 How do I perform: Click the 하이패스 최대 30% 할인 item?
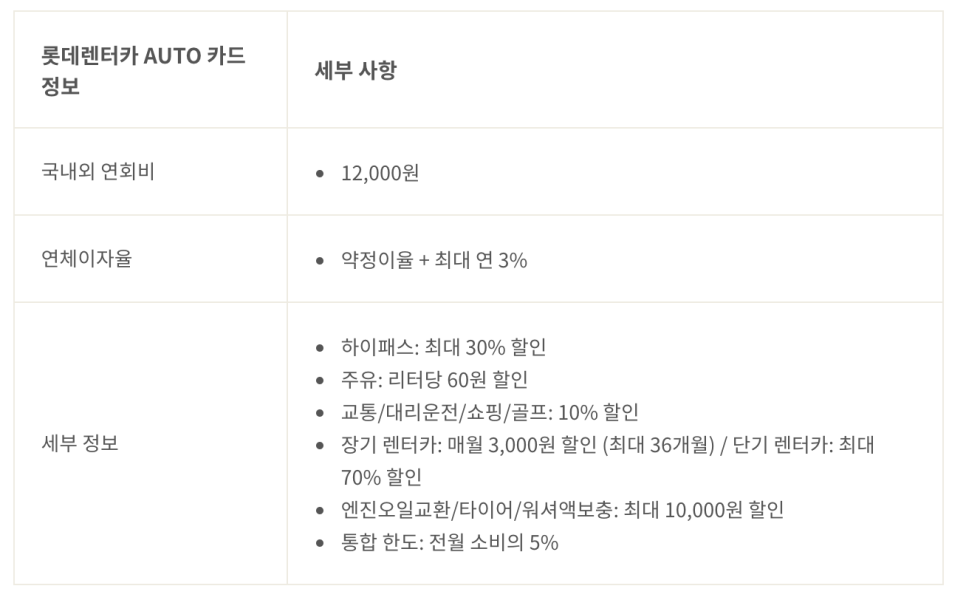[x=444, y=347]
